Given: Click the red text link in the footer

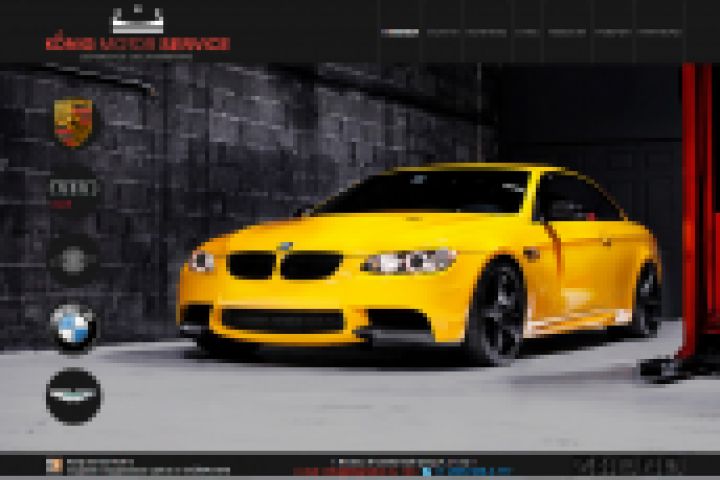Looking at the screenshot, I should tap(356, 471).
